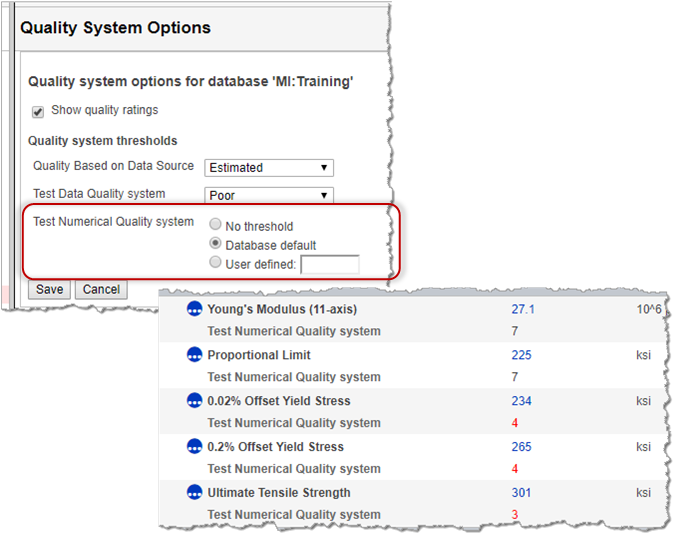Click the icon beside 0.02% Offset Yield Stress
The width and height of the screenshot is (678, 537).
(x=195, y=401)
